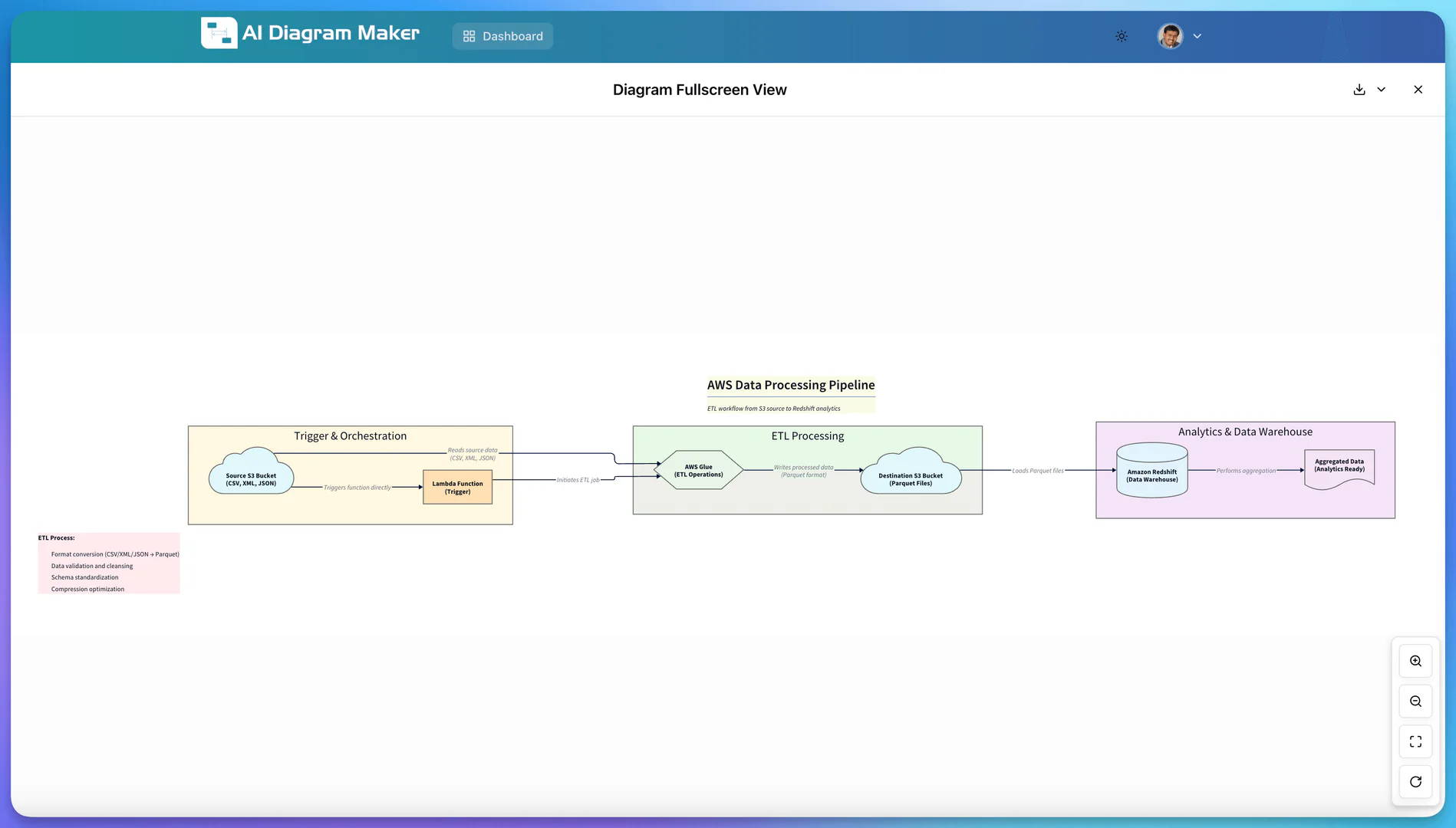The width and height of the screenshot is (1456, 828).
Task: Select the zoom in tool
Action: [1415, 660]
